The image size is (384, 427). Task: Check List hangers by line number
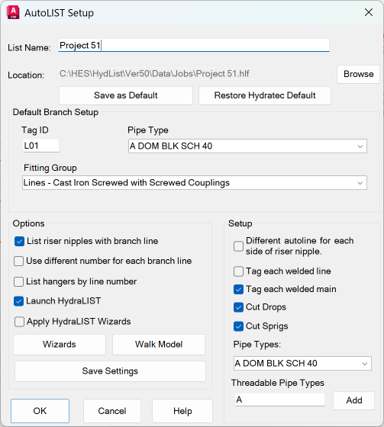tap(19, 282)
